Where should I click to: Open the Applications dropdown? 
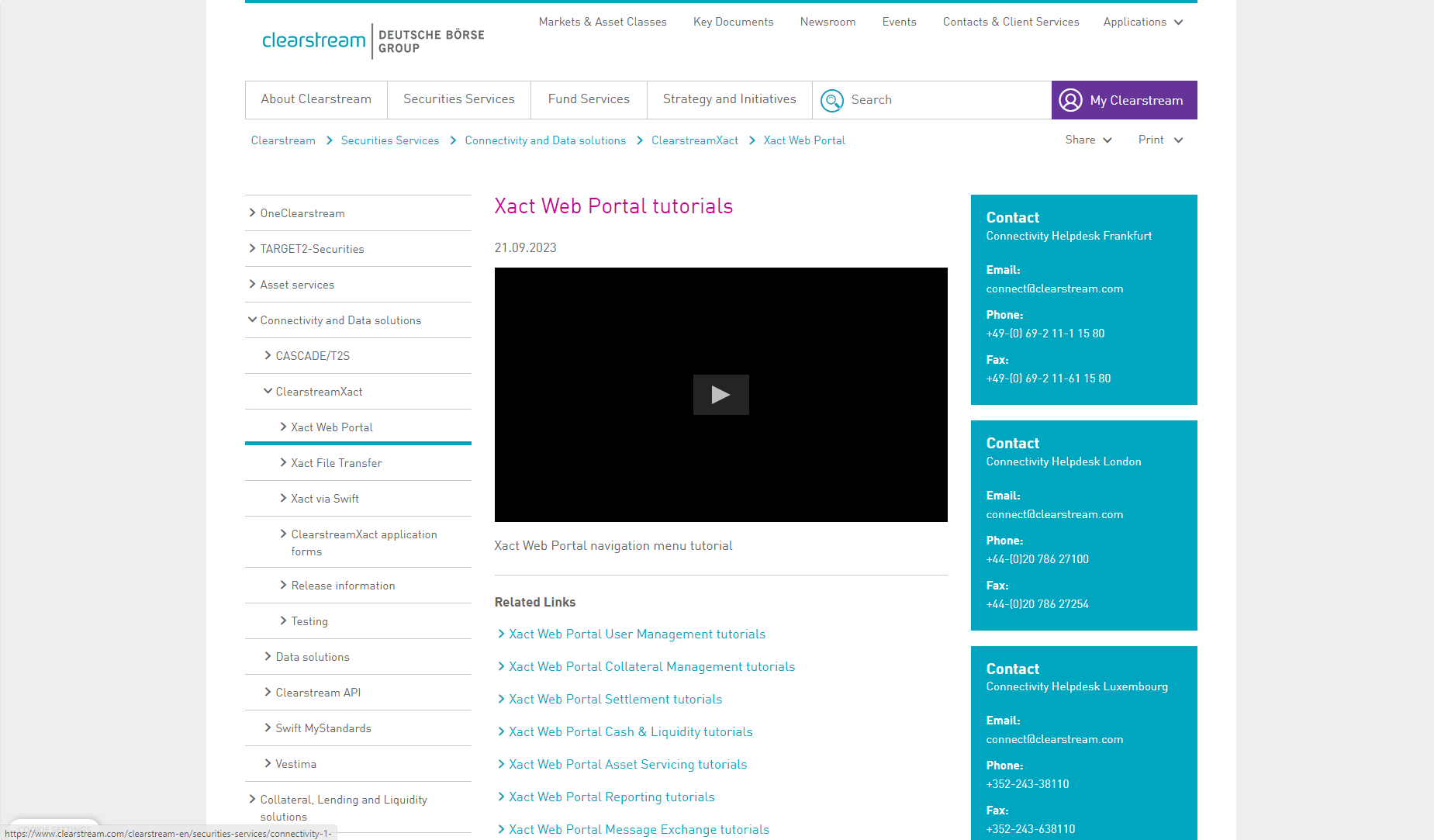coord(1142,22)
